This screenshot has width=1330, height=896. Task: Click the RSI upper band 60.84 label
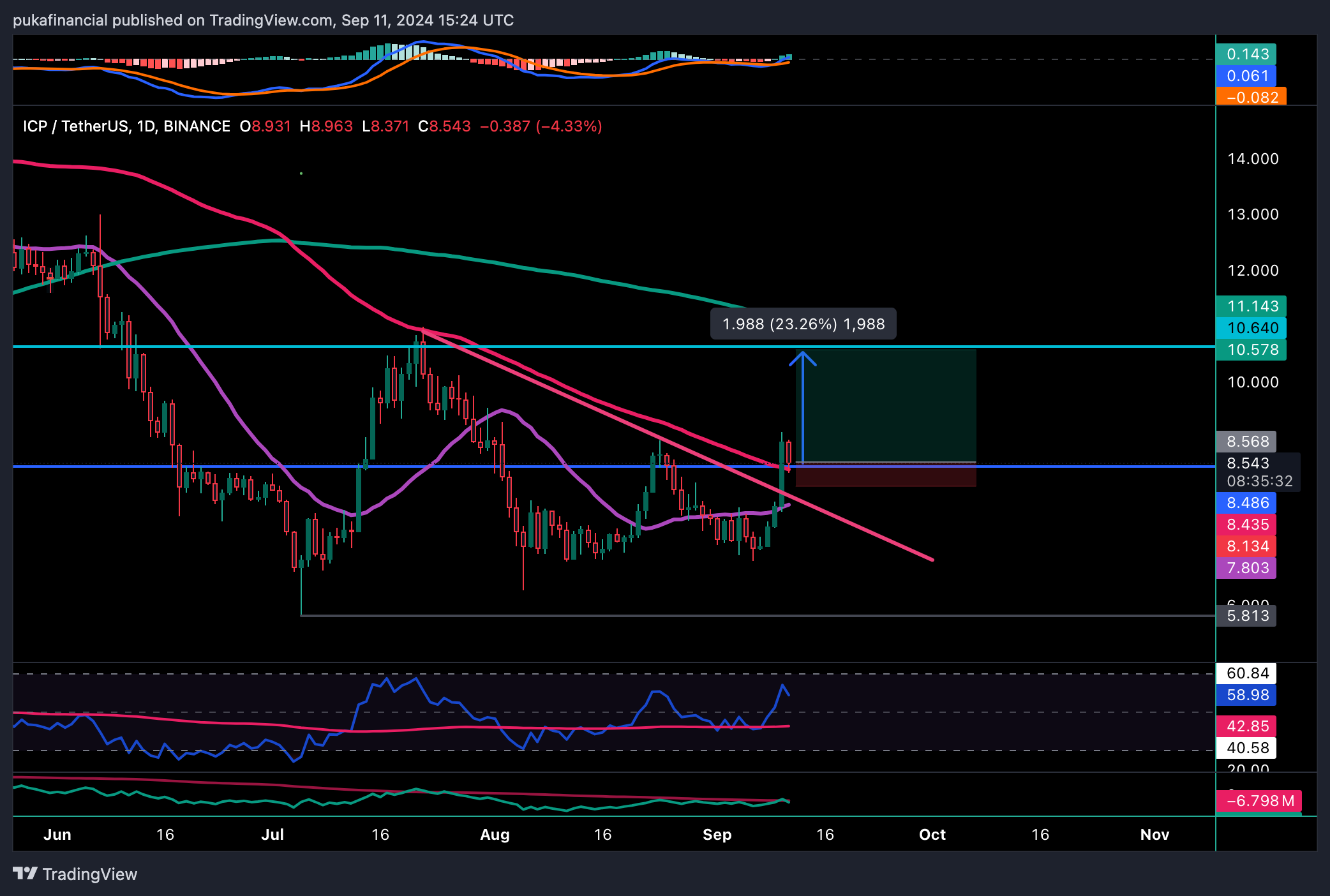point(1246,673)
